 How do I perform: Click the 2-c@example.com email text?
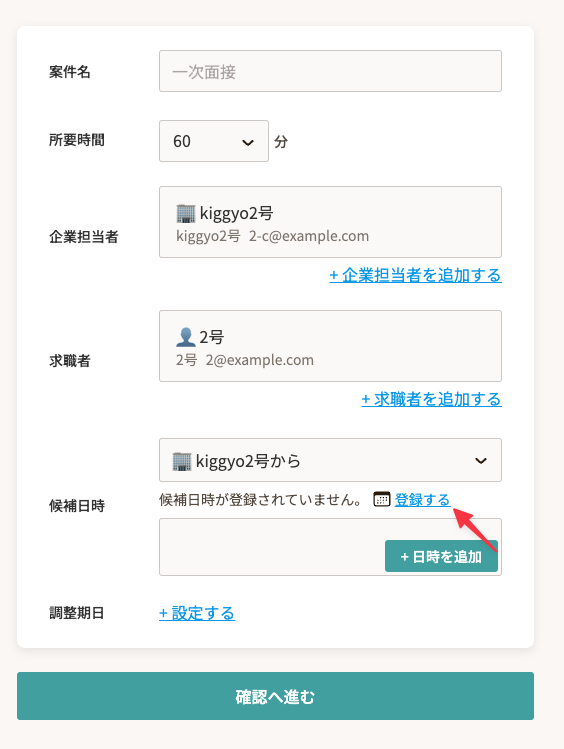[309, 236]
